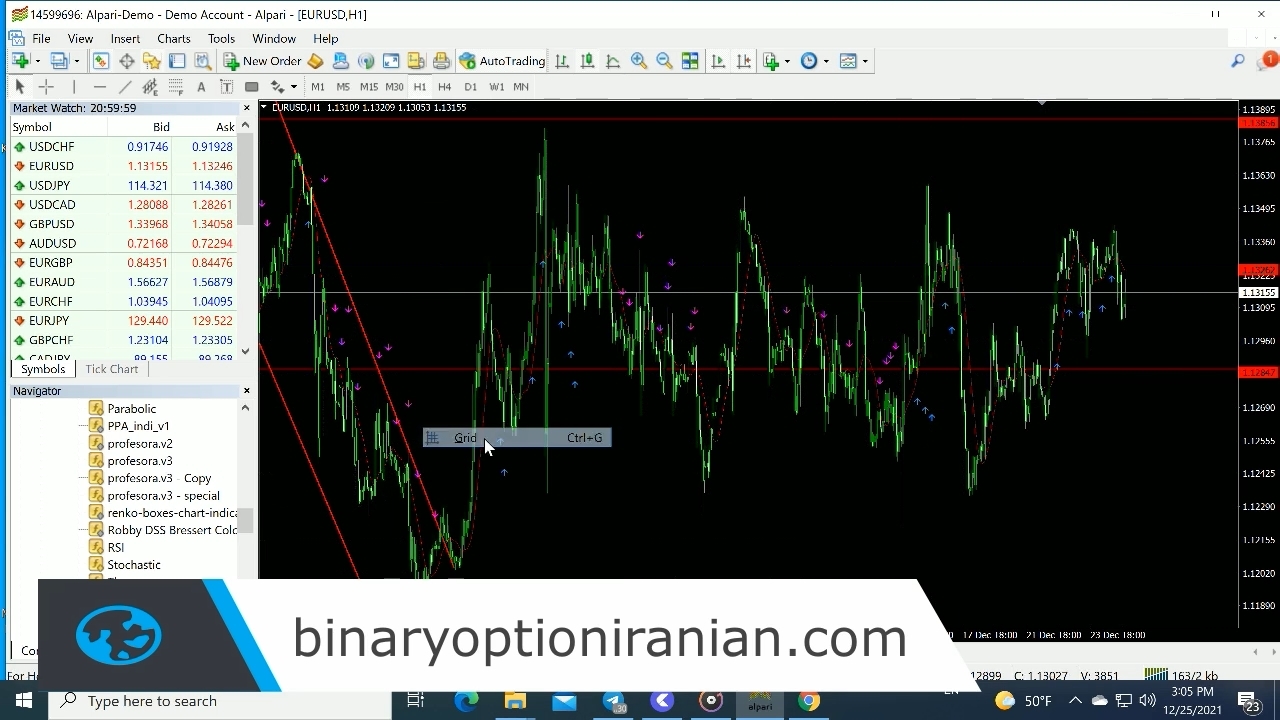Toggle the Auto Scroll button
The image size is (1280, 720).
718,61
